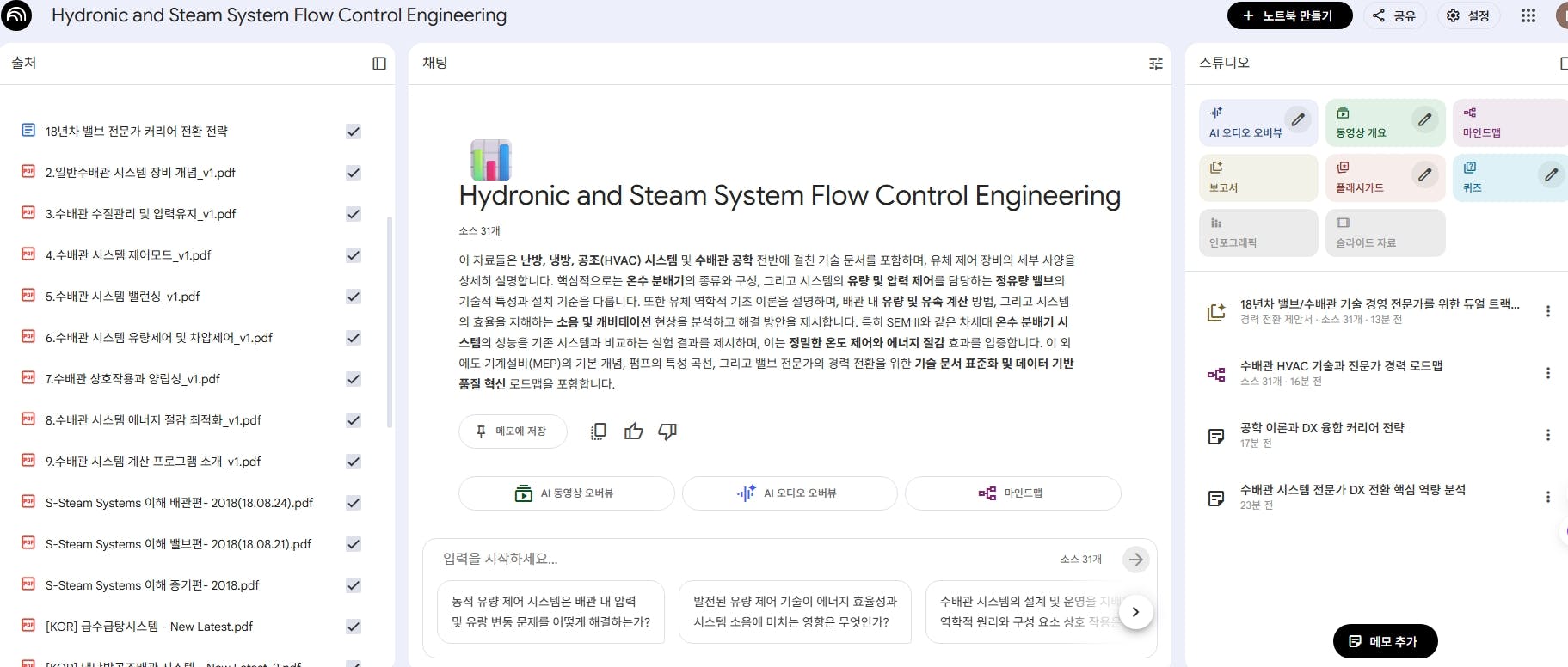Open S-Steam Systems 이해 밸브편 PDF source

(178, 544)
